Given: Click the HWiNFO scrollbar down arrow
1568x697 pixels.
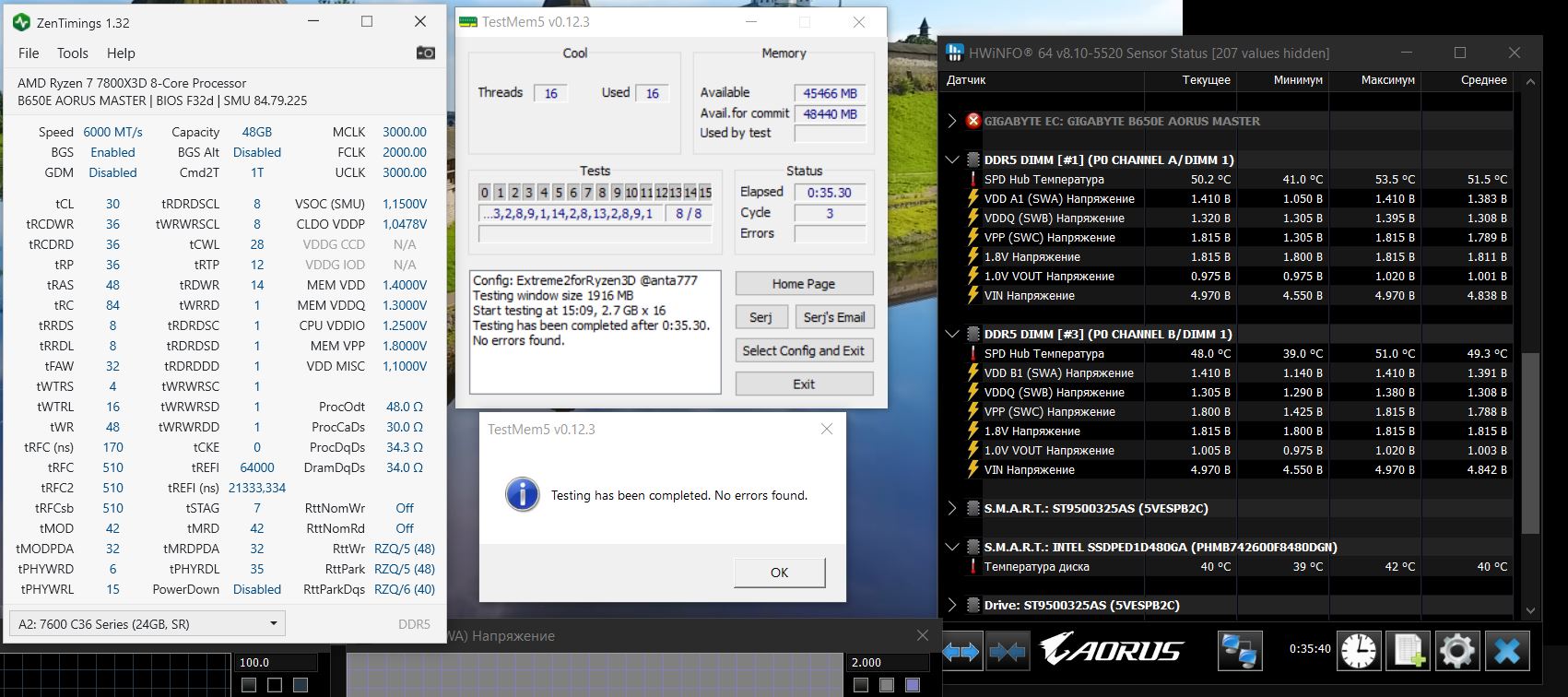Looking at the screenshot, I should pyautogui.click(x=1530, y=609).
